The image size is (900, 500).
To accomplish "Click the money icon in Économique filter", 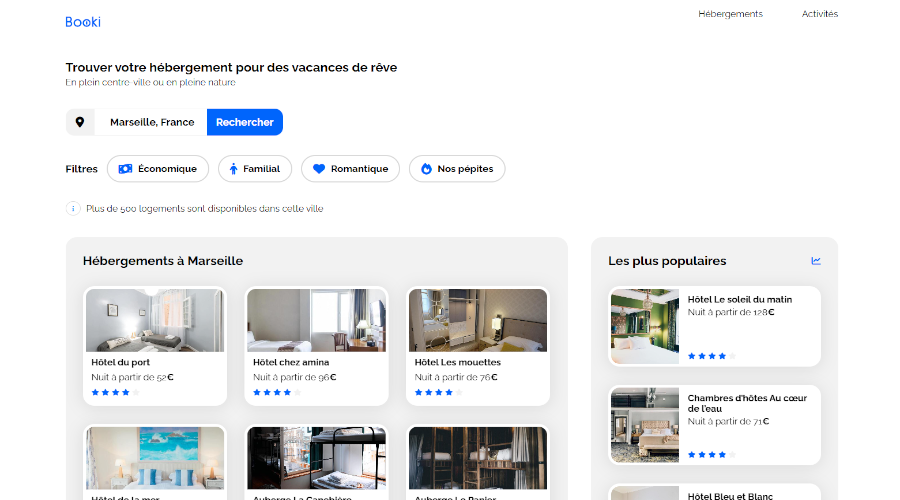I will [x=125, y=169].
